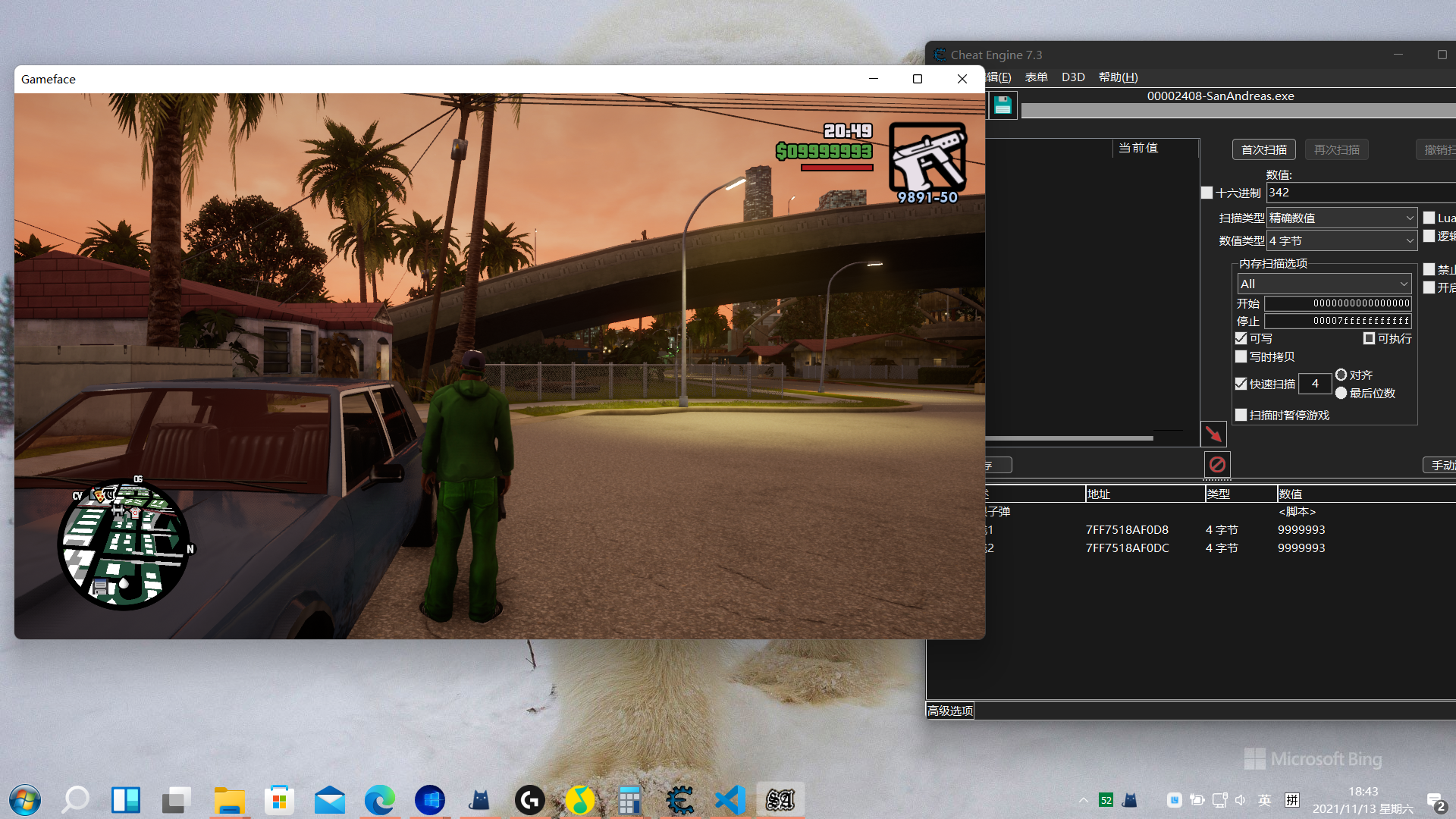The image size is (1456, 819).
Task: Open the D3D menu
Action: (1072, 77)
